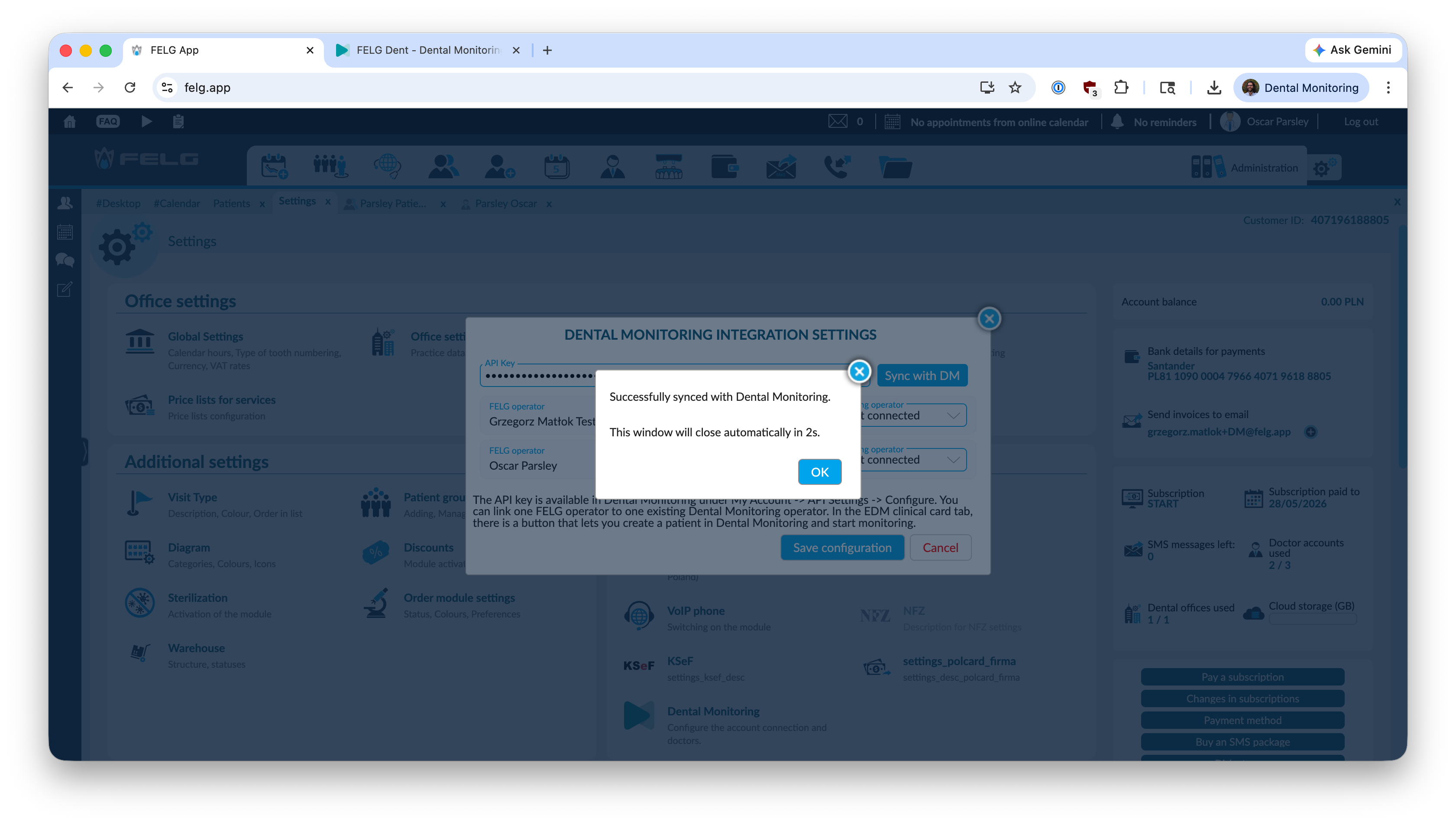This screenshot has height=825, width=1456.
Task: Open Diagram settings
Action: pyautogui.click(x=188, y=547)
